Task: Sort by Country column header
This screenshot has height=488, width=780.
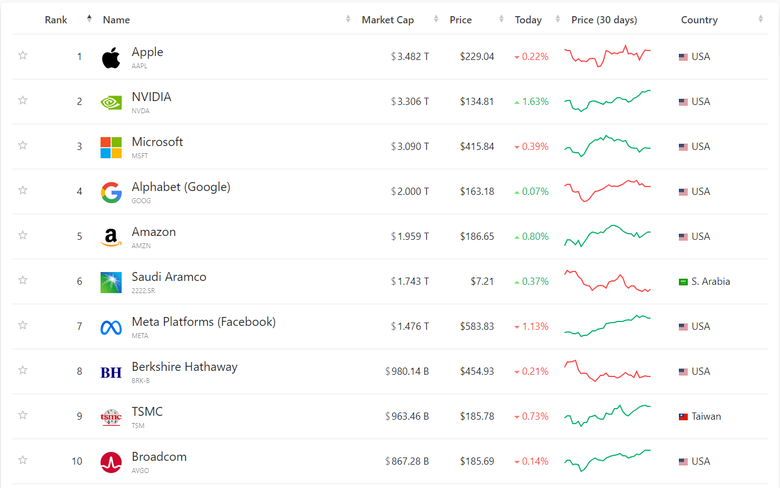Action: click(699, 20)
